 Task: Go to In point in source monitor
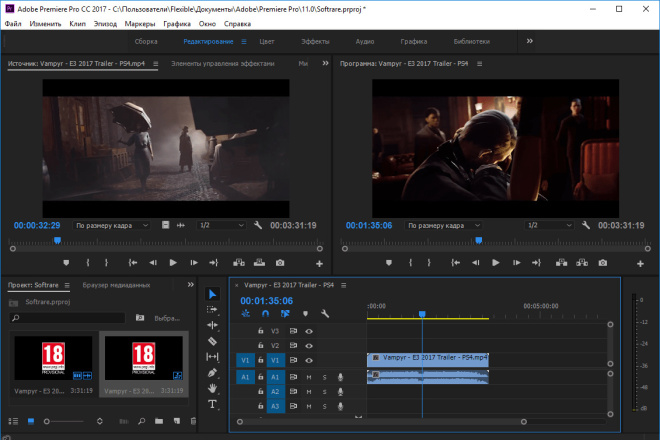(x=133, y=263)
